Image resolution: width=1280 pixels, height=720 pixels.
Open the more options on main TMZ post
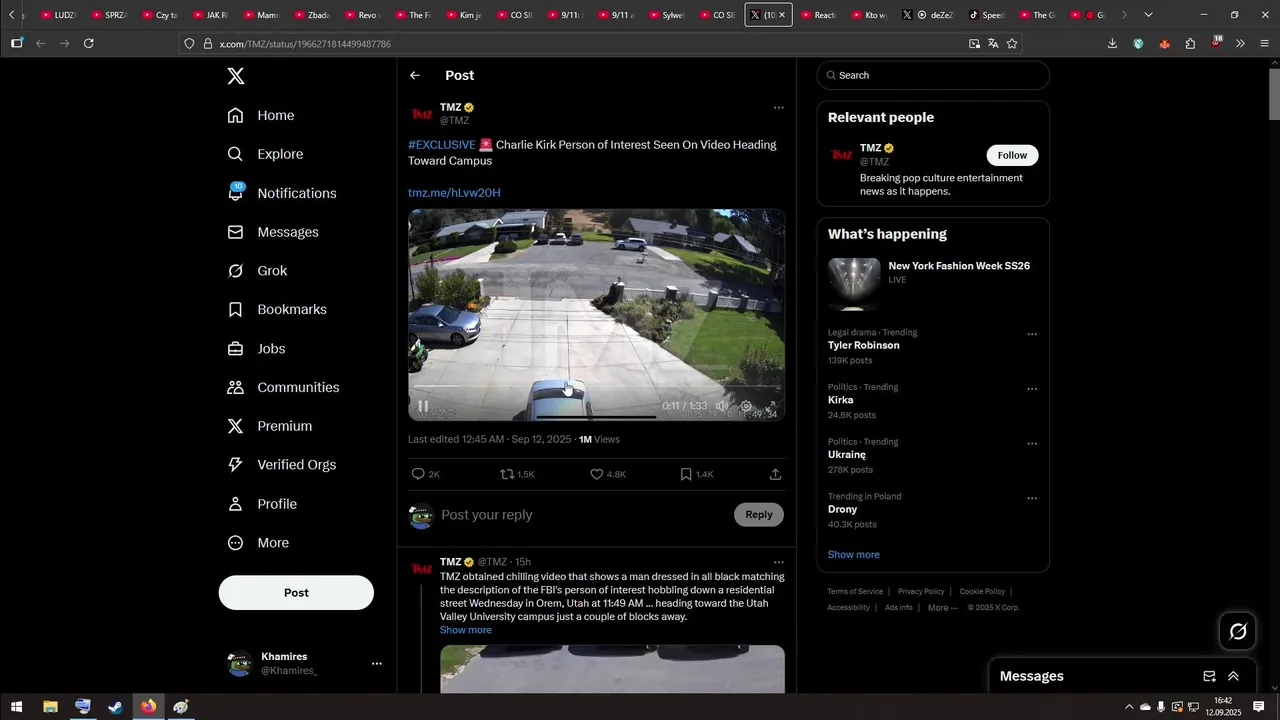coord(779,107)
